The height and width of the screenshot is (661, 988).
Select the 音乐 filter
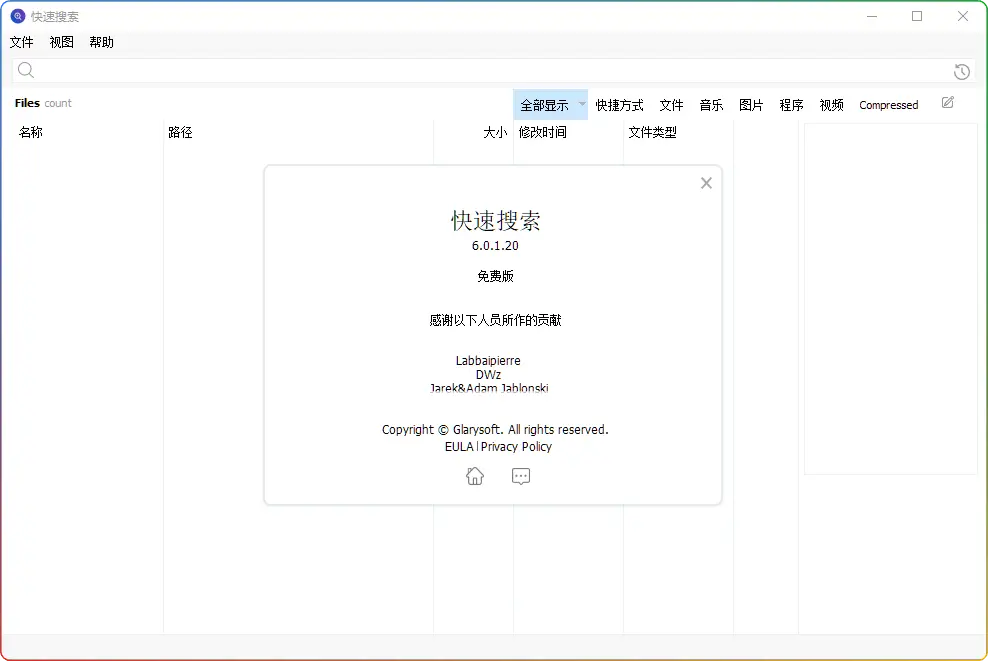[x=711, y=105]
